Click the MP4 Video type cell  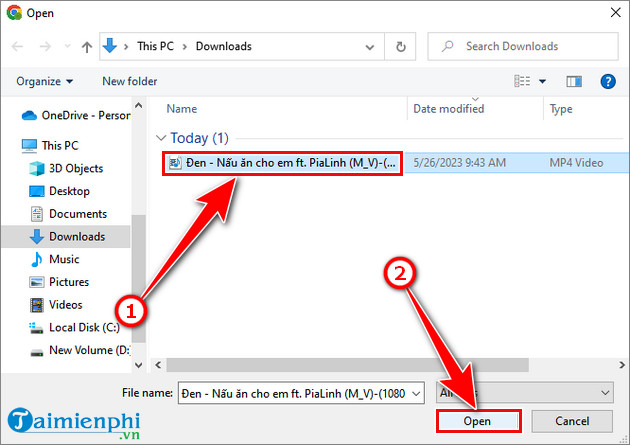pyautogui.click(x=576, y=163)
